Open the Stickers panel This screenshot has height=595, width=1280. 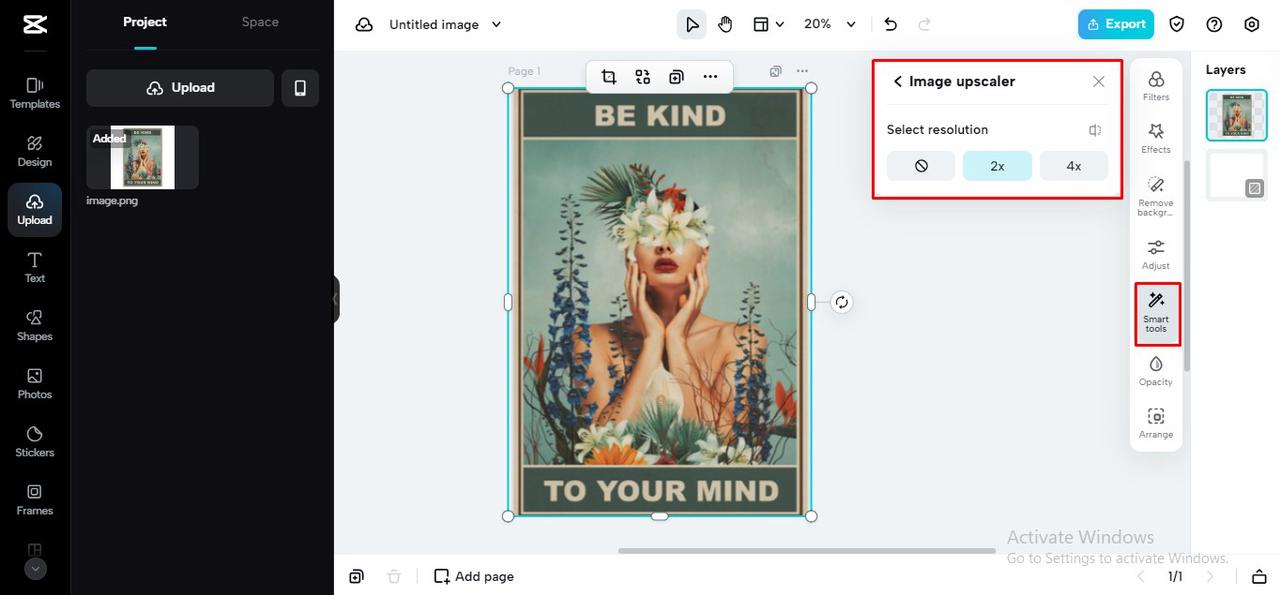tap(35, 441)
